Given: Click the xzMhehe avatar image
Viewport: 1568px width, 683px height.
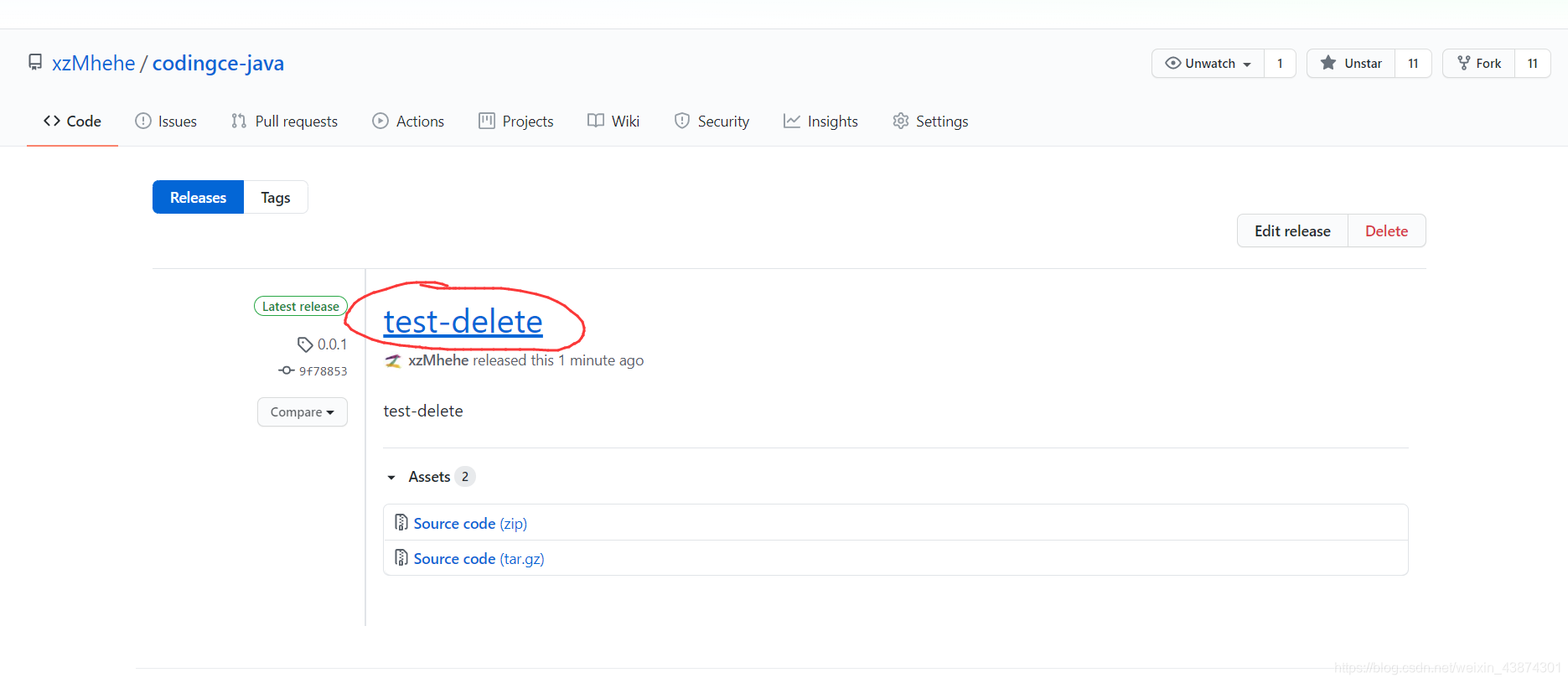Looking at the screenshot, I should pos(393,360).
